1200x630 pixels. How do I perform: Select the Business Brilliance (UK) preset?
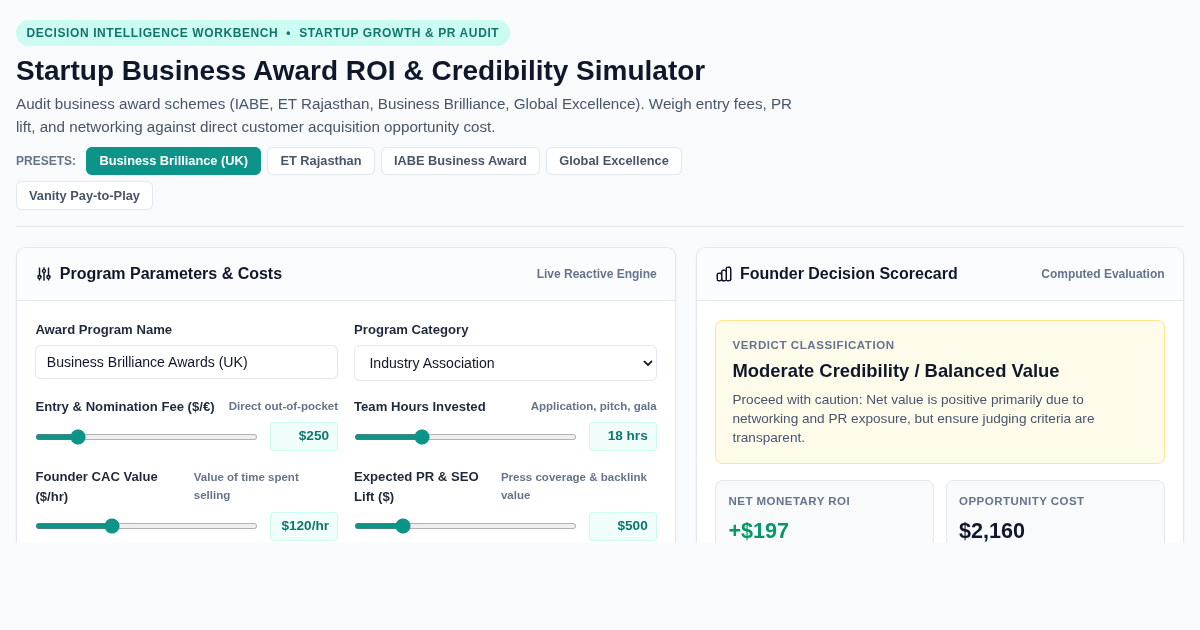[x=173, y=161]
